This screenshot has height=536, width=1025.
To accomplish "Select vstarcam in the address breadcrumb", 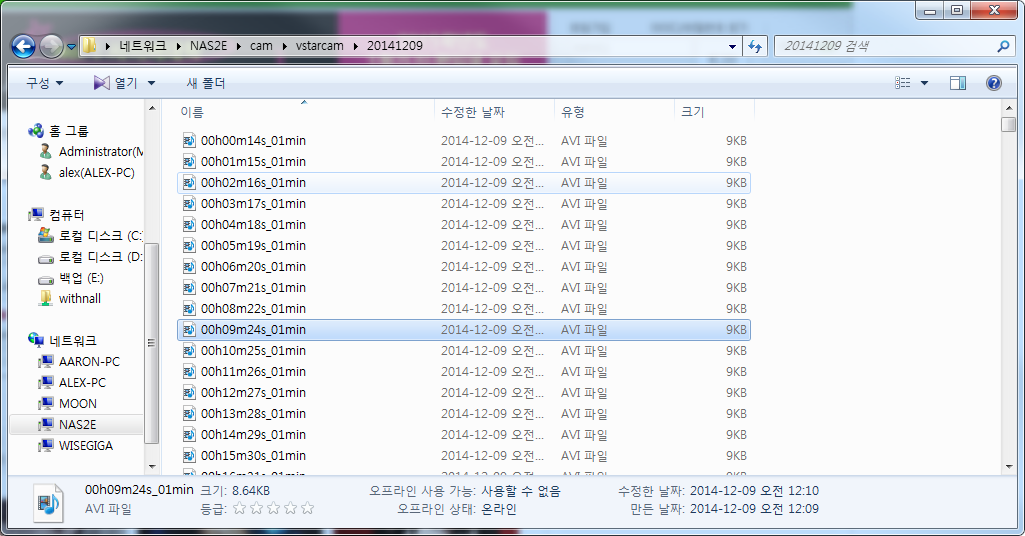I will click(x=320, y=46).
